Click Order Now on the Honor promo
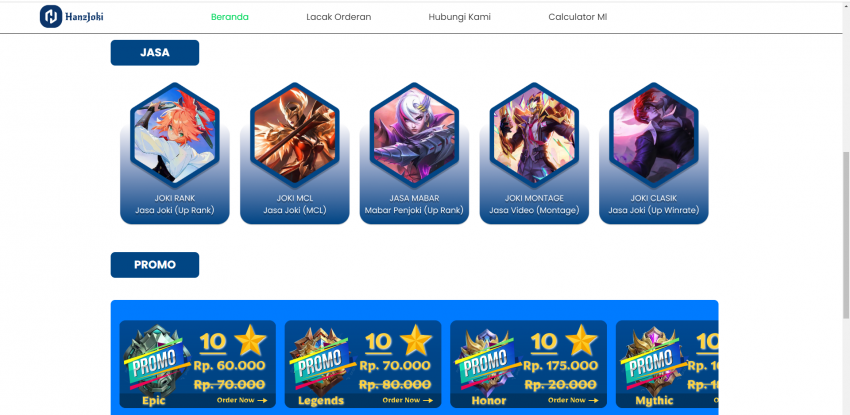This screenshot has width=850, height=415. pyautogui.click(x=573, y=400)
